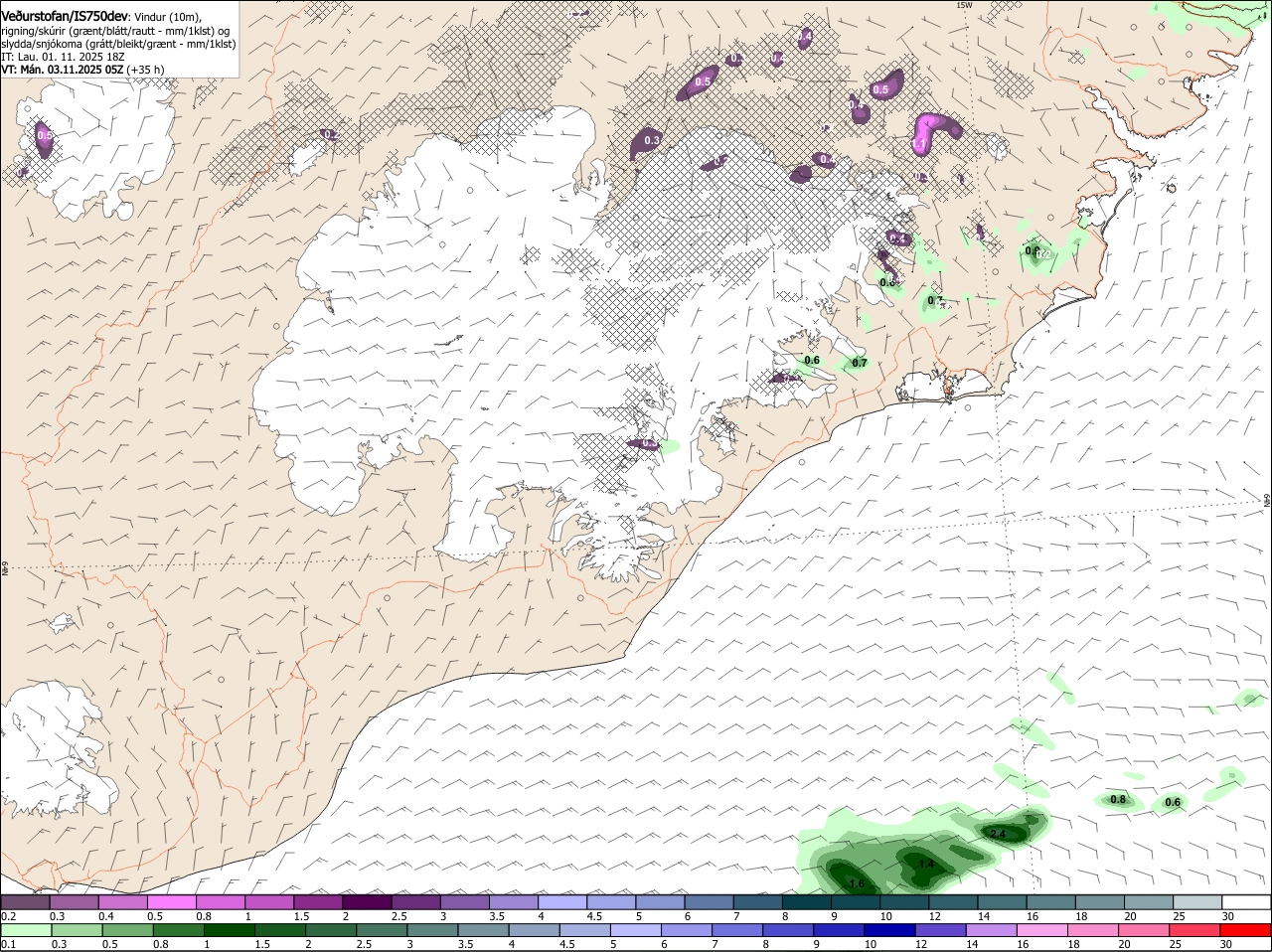
Task: Click the '4.5' label under the upper scale
Action: (x=594, y=916)
